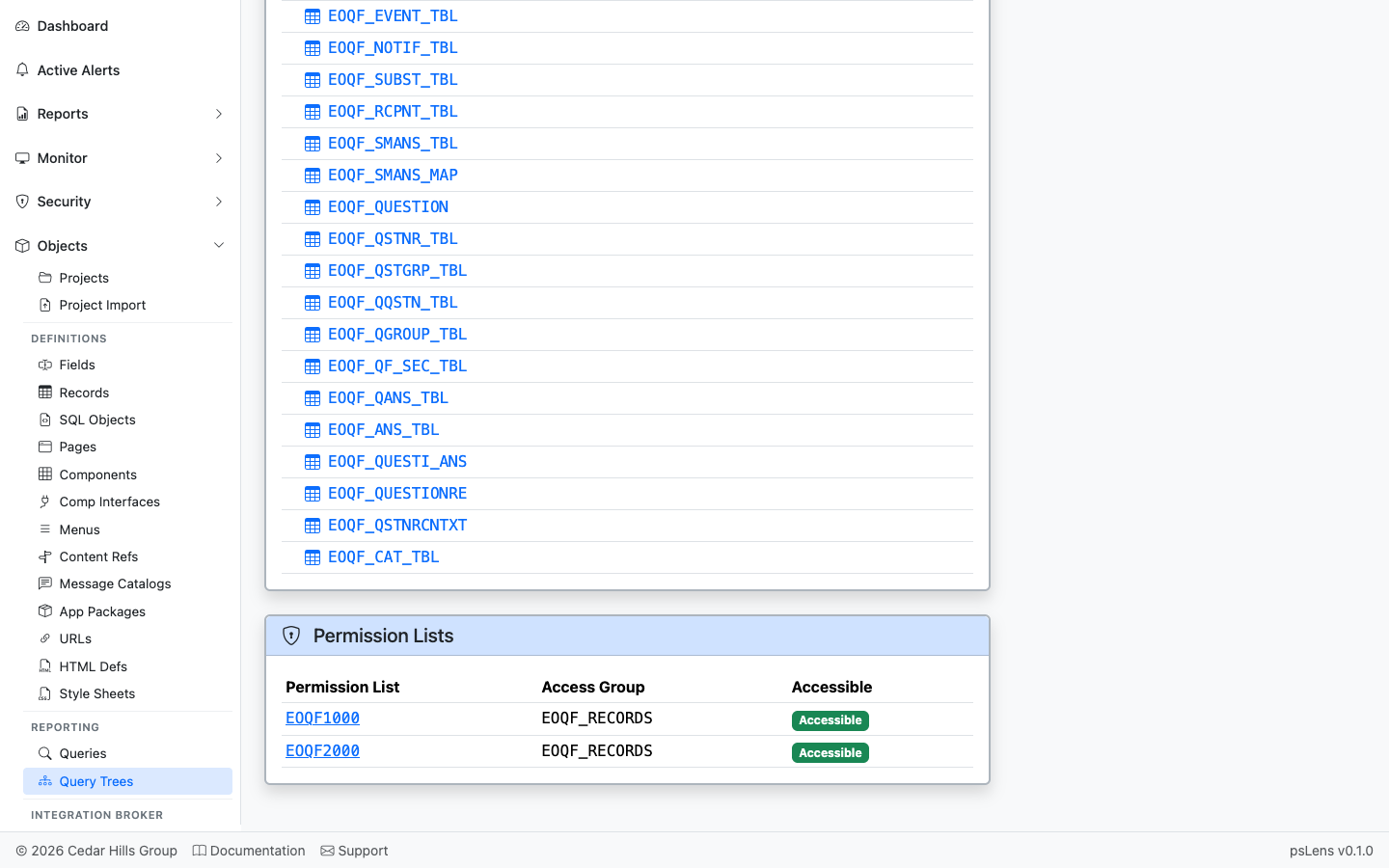Click the Projects folder icon

(x=45, y=278)
